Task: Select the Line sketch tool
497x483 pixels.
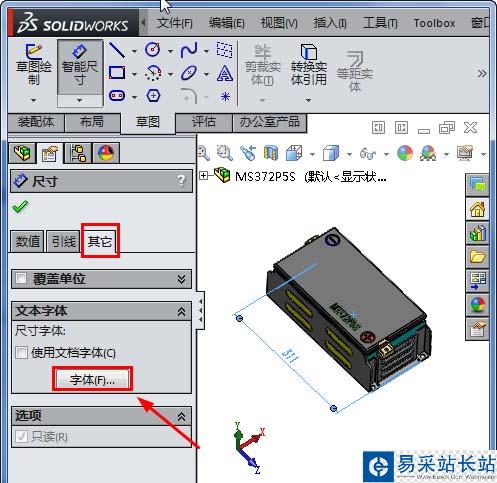Action: coord(117,50)
